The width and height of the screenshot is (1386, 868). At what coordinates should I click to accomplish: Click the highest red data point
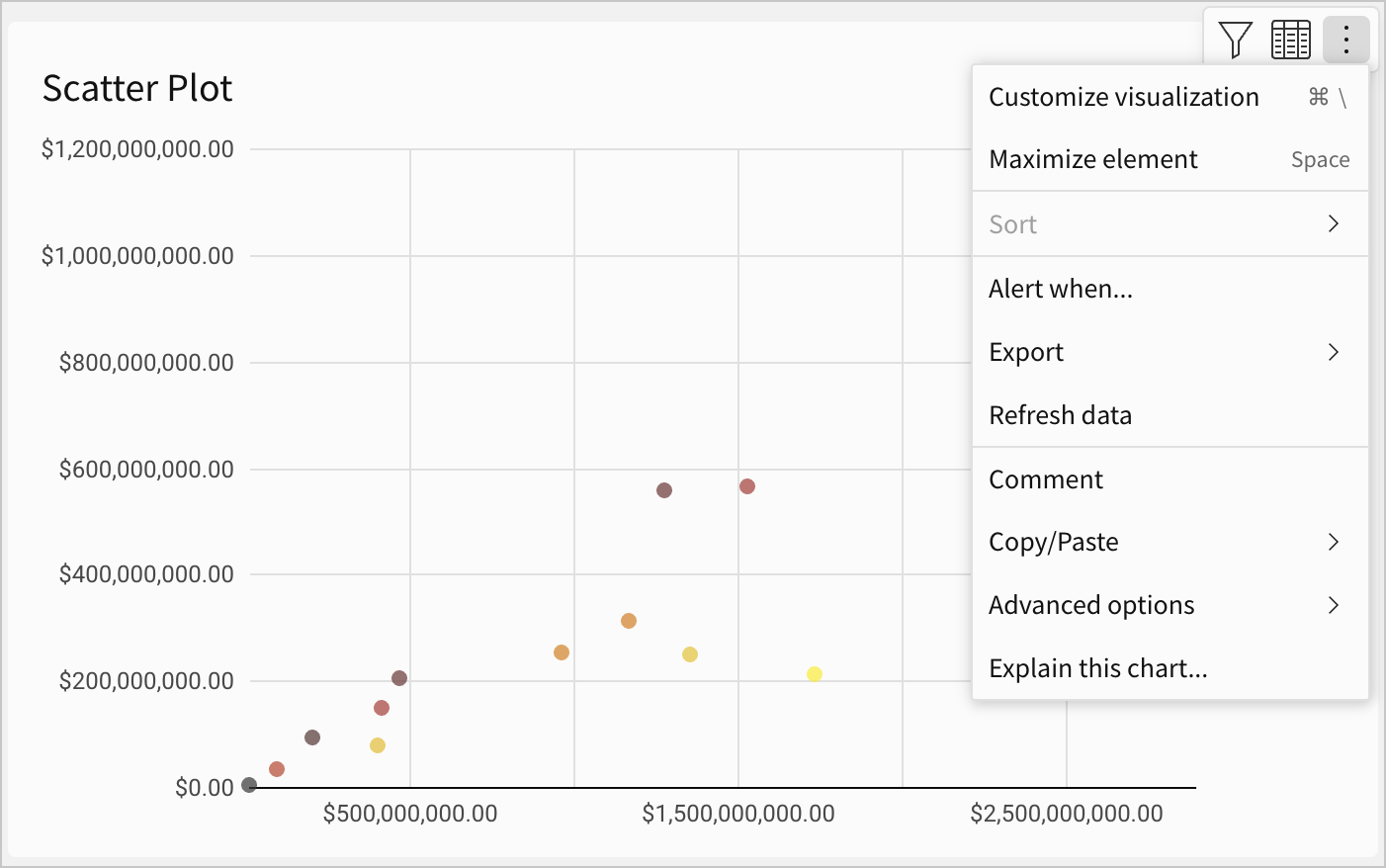point(747,486)
